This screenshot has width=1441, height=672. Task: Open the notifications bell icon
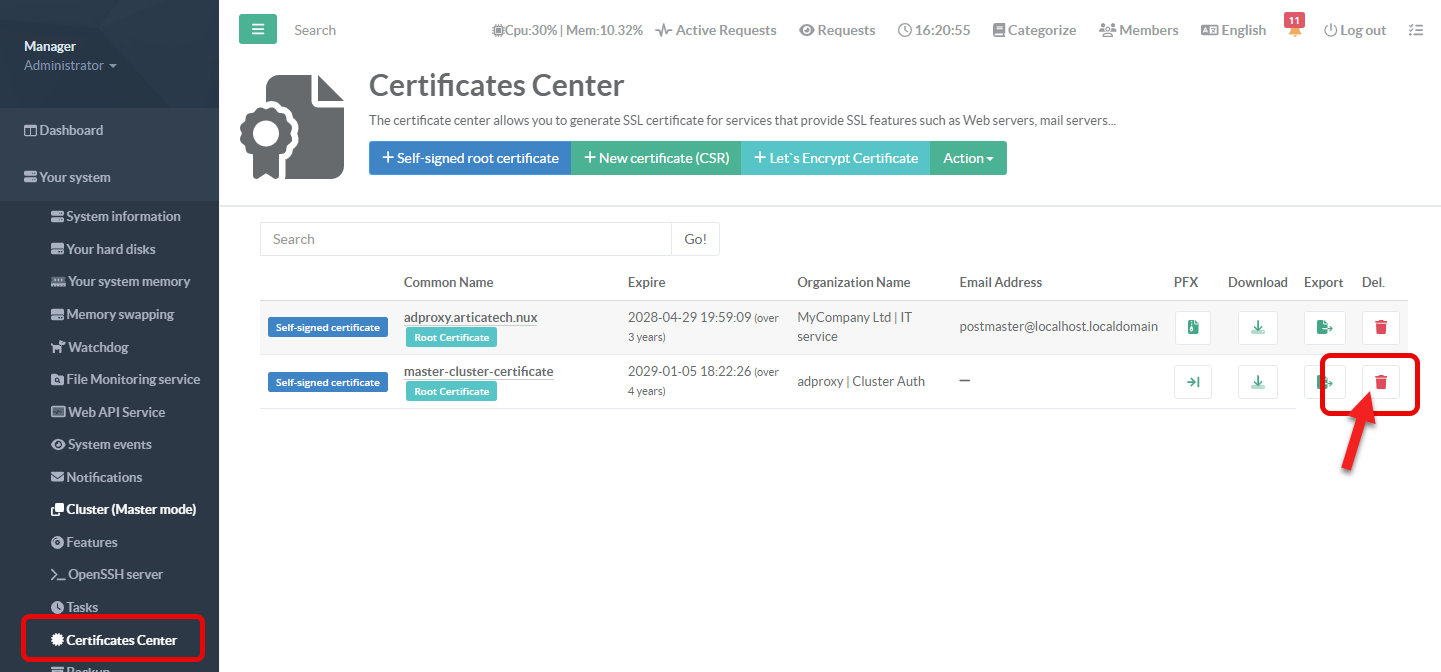coord(1295,31)
